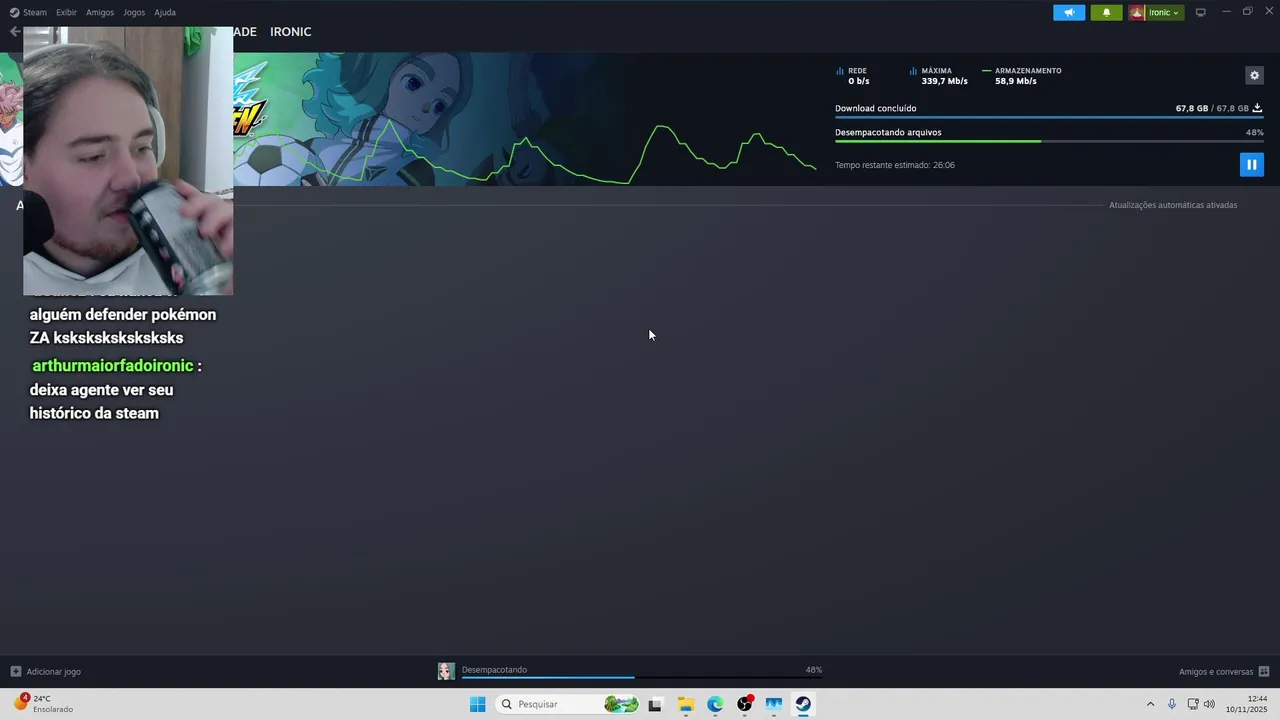Screen dimensions: 1280x720
Task: Click the plus icon beside Adicionar jogo
Action: [x=15, y=672]
